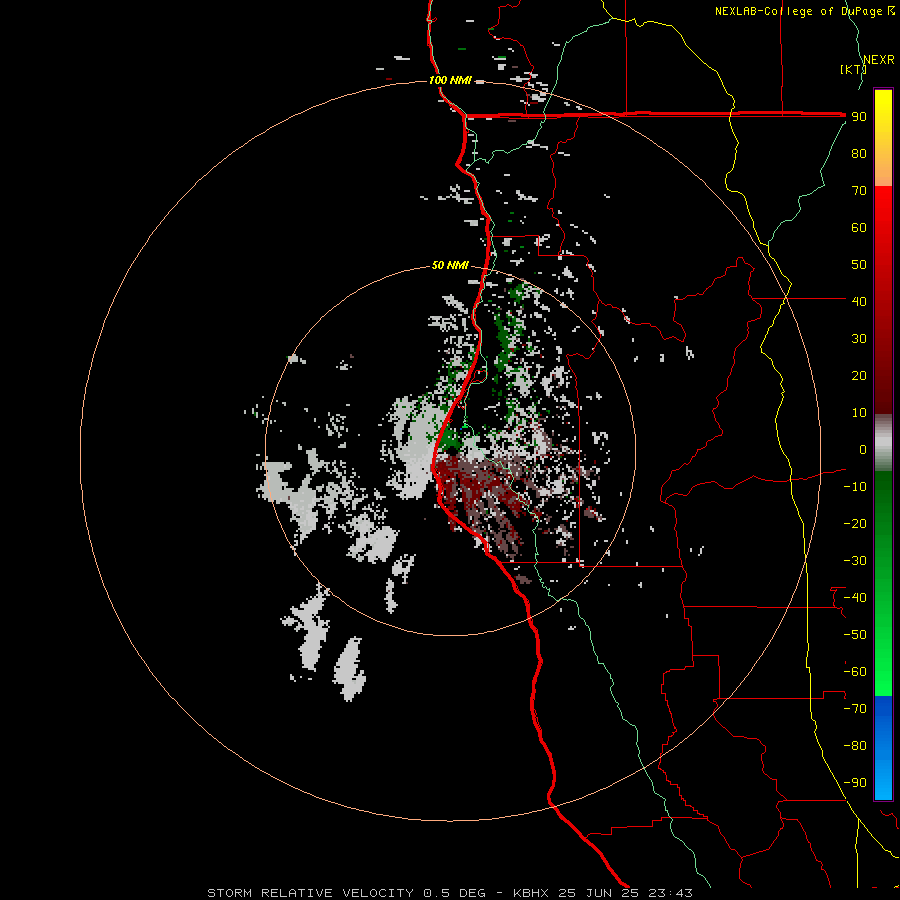The height and width of the screenshot is (900, 900).
Task: Click the 100 NMI range ring label
Action: click(x=450, y=80)
